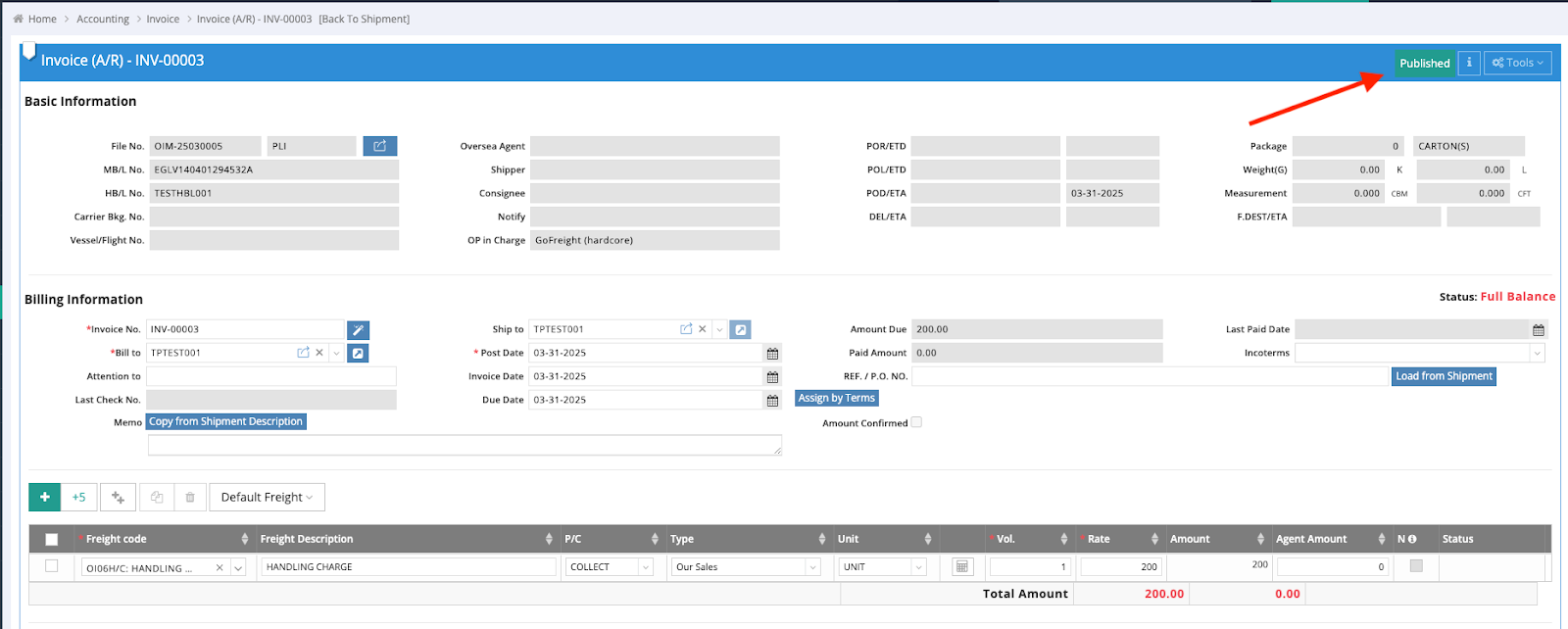Click the trash delete icon in freight toolbar
The image size is (1568, 629).
click(x=190, y=498)
